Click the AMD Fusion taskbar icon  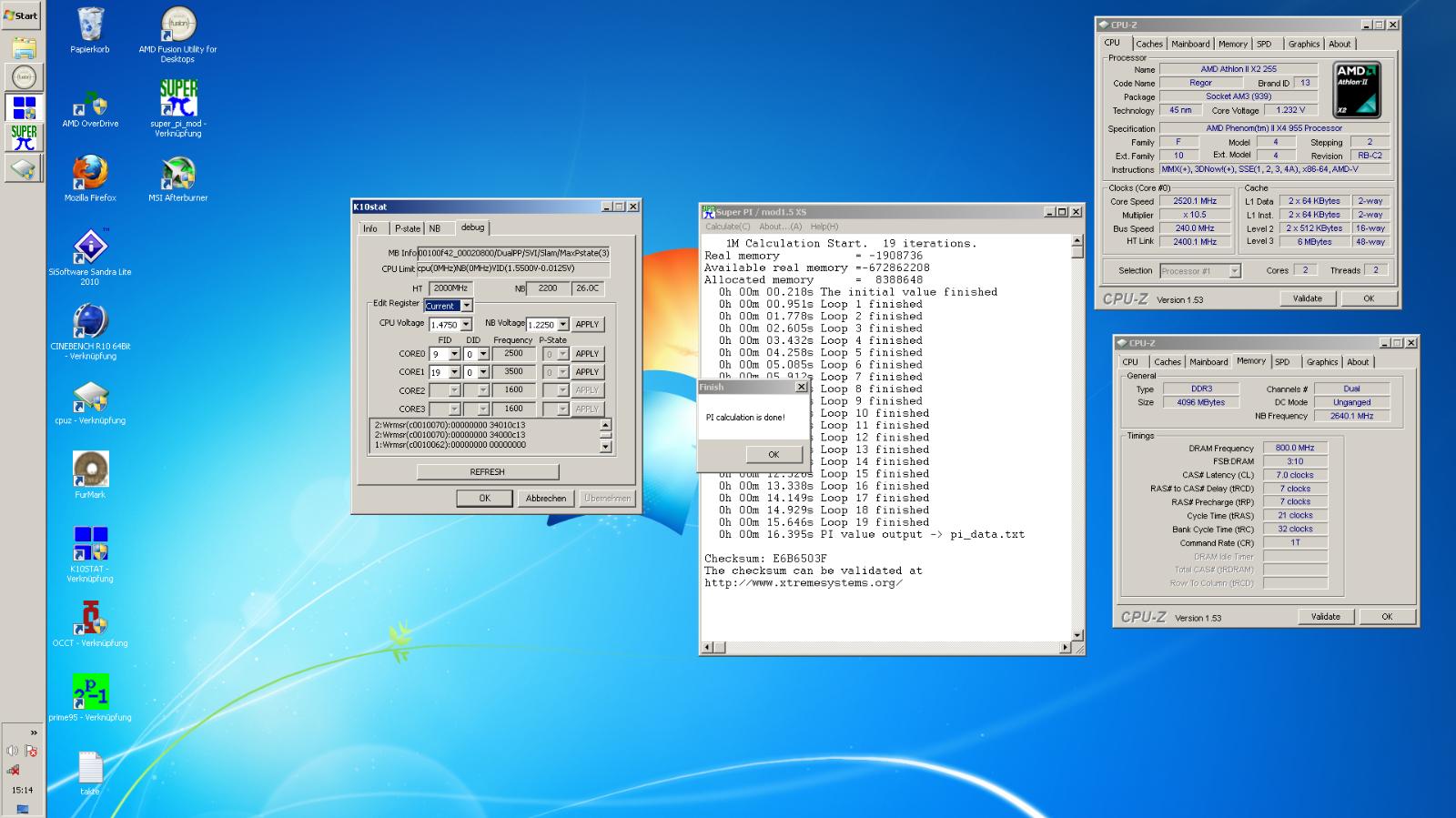(24, 77)
